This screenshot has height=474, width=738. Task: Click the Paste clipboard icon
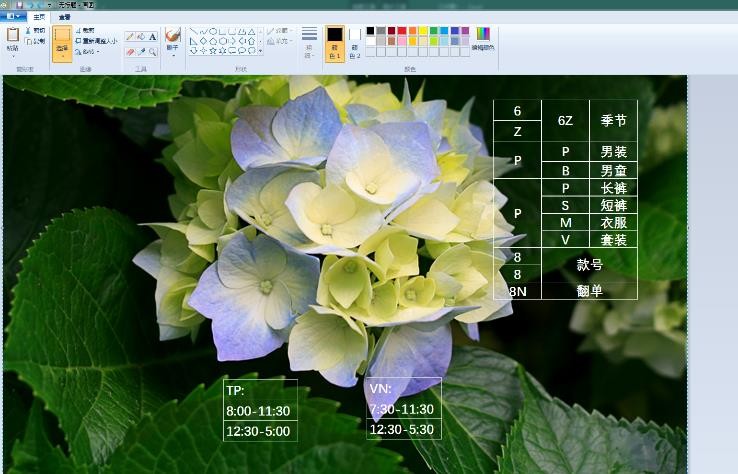click(x=13, y=35)
